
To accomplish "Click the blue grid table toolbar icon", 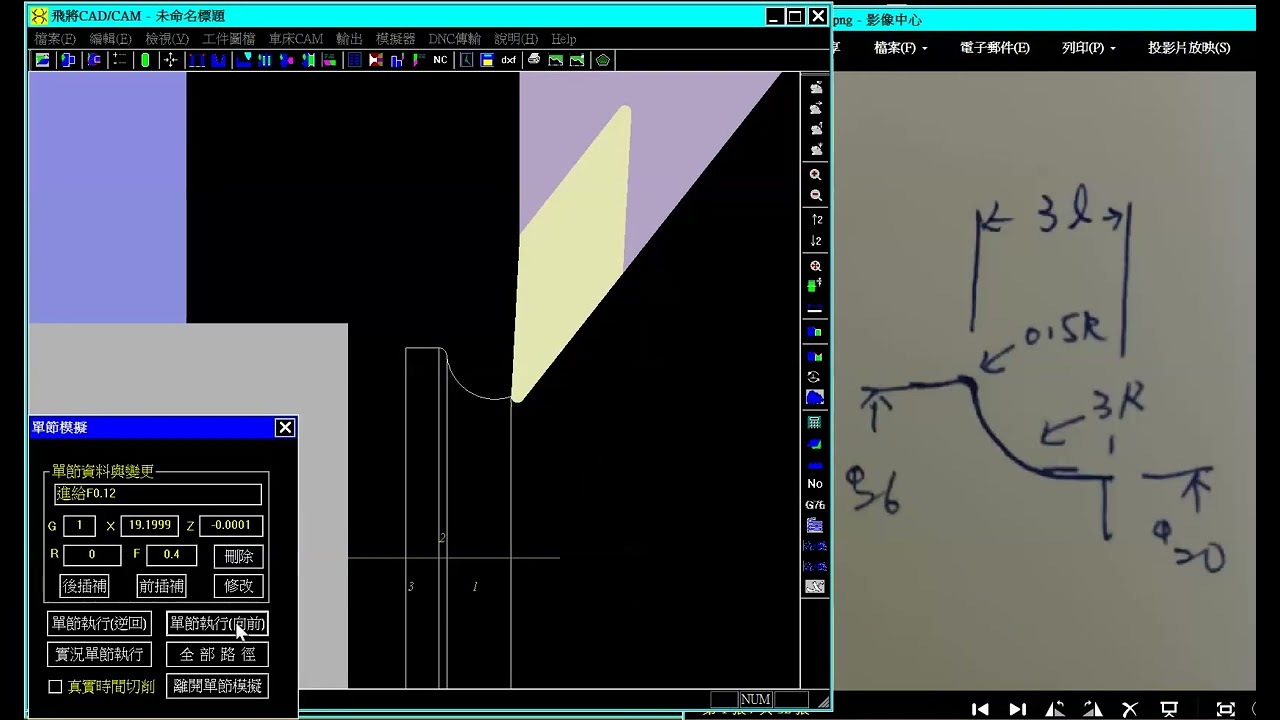I will tap(354, 60).
